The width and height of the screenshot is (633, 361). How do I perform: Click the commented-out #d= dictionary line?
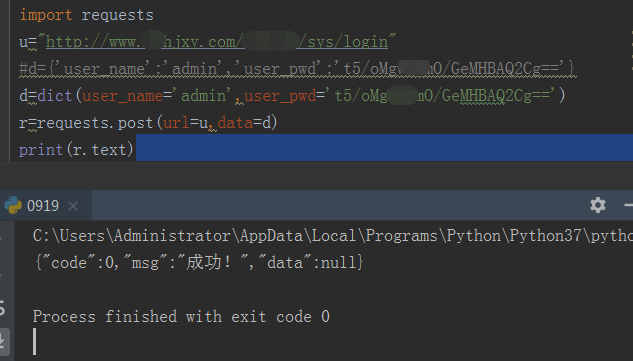297,69
